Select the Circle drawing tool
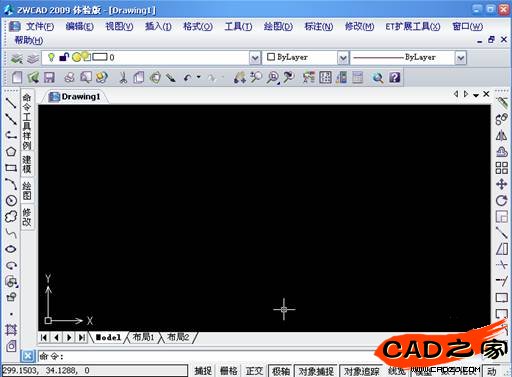The width and height of the screenshot is (512, 377). tap(11, 200)
